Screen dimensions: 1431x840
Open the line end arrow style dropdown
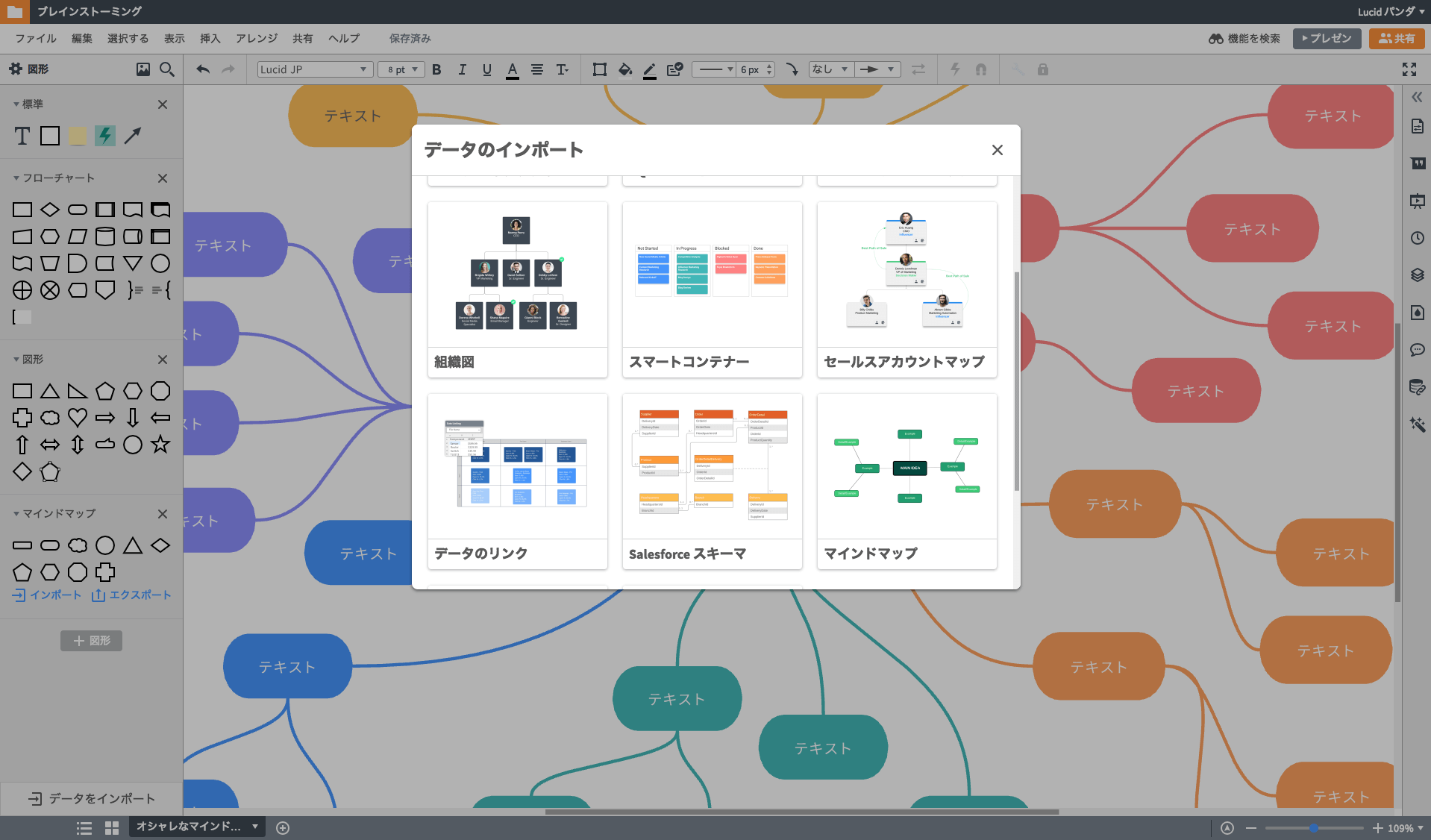tap(878, 69)
